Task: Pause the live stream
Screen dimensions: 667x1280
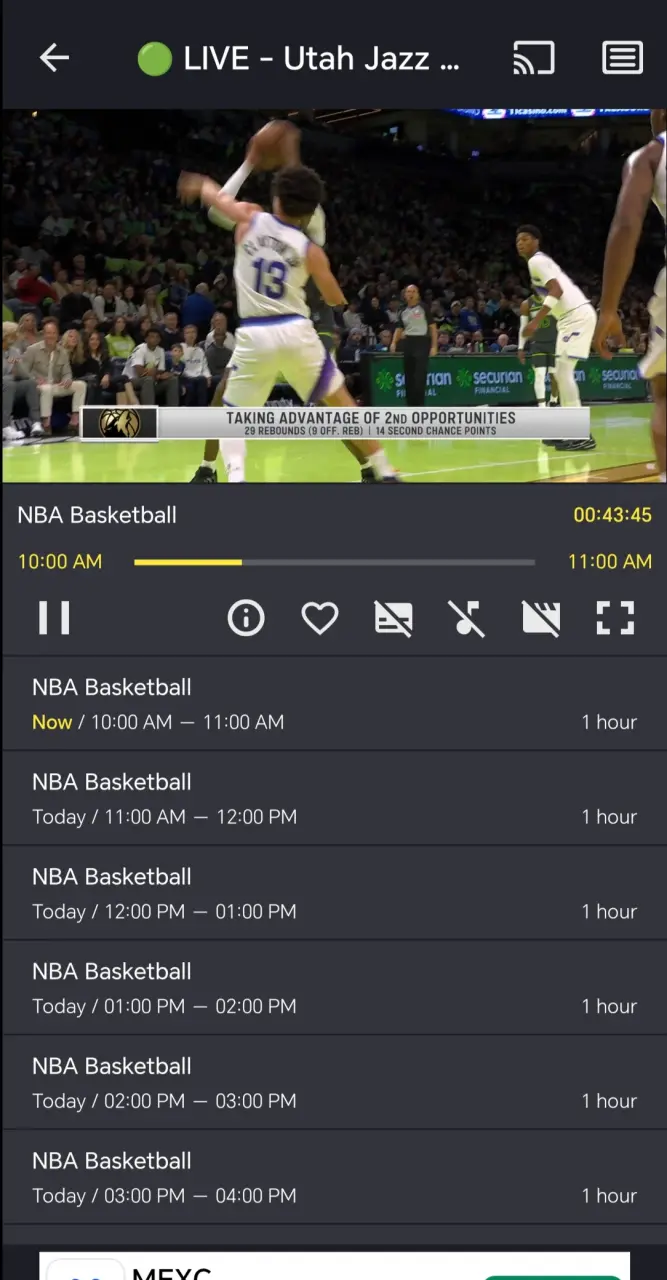Action: (x=54, y=617)
